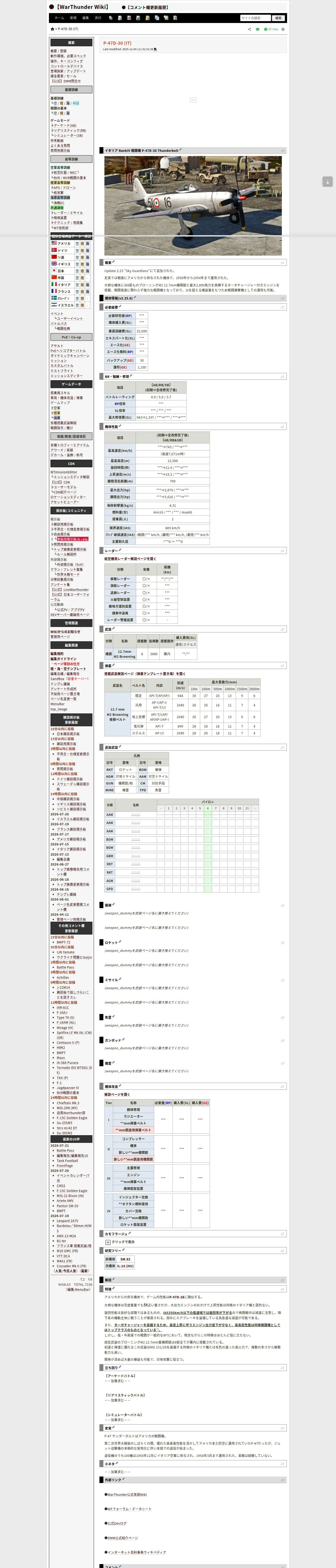Click the Swedish flag icon in the sidebar
The height and width of the screenshot is (1568, 336).
click(x=54, y=298)
